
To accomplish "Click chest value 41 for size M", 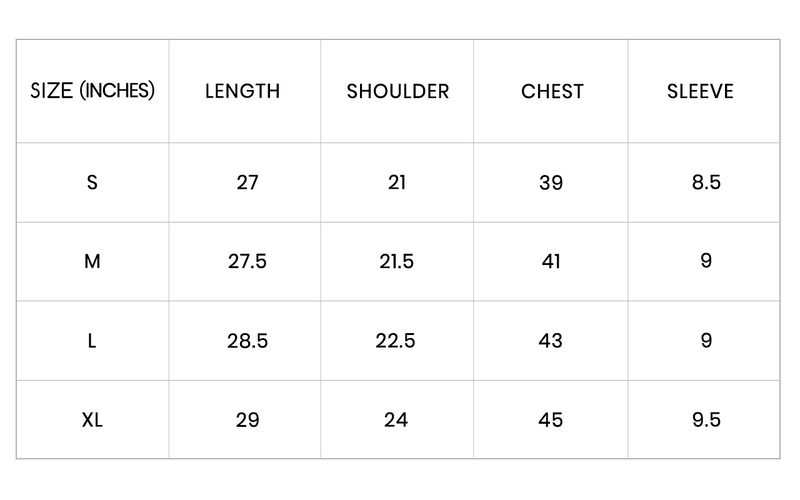I will coord(551,262).
